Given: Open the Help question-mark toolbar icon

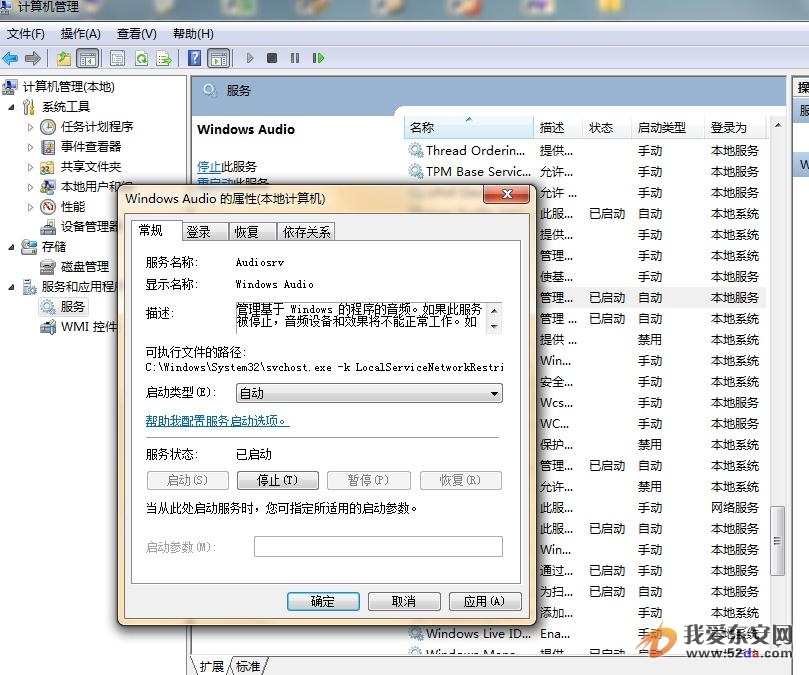Looking at the screenshot, I should [x=195, y=58].
